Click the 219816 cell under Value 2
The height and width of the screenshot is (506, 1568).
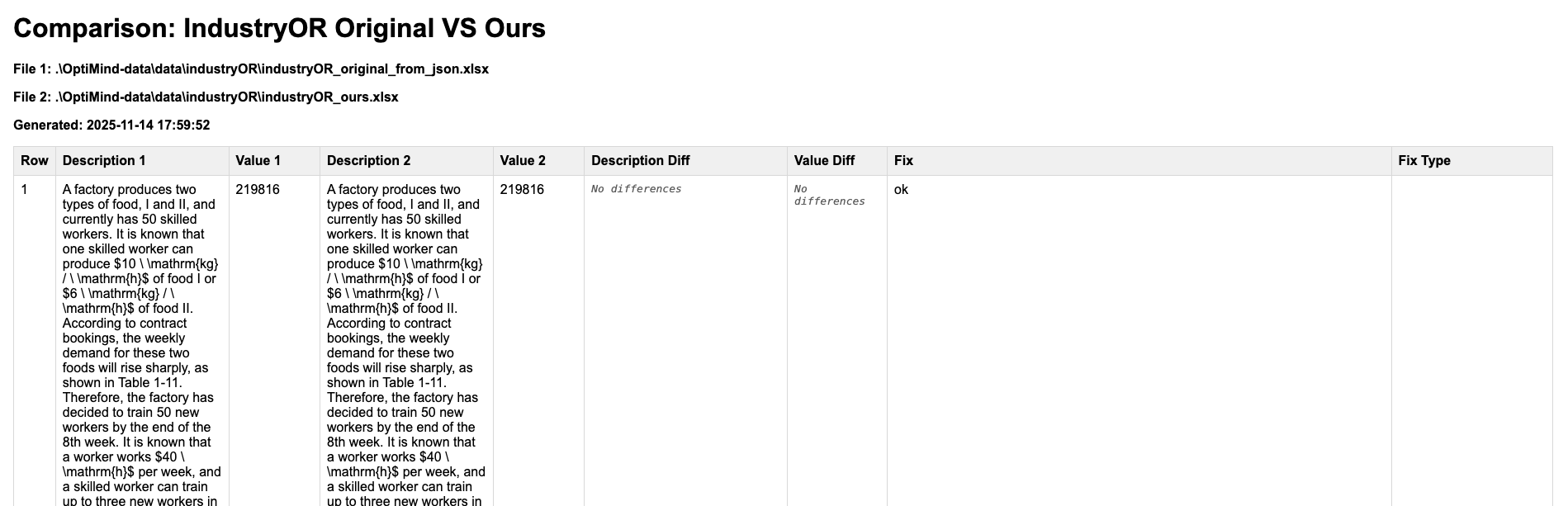522,190
